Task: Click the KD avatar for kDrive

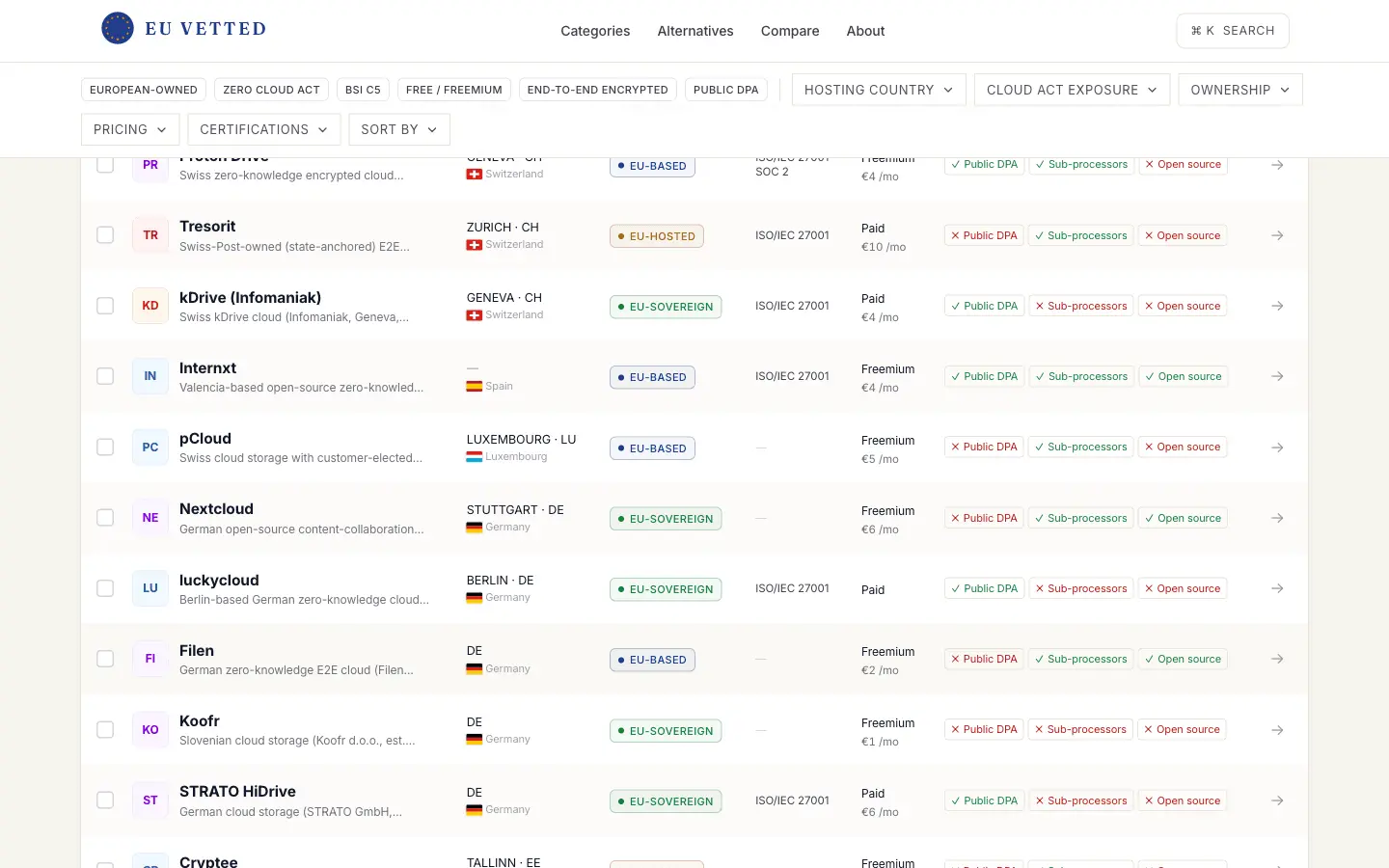Action: click(x=150, y=306)
